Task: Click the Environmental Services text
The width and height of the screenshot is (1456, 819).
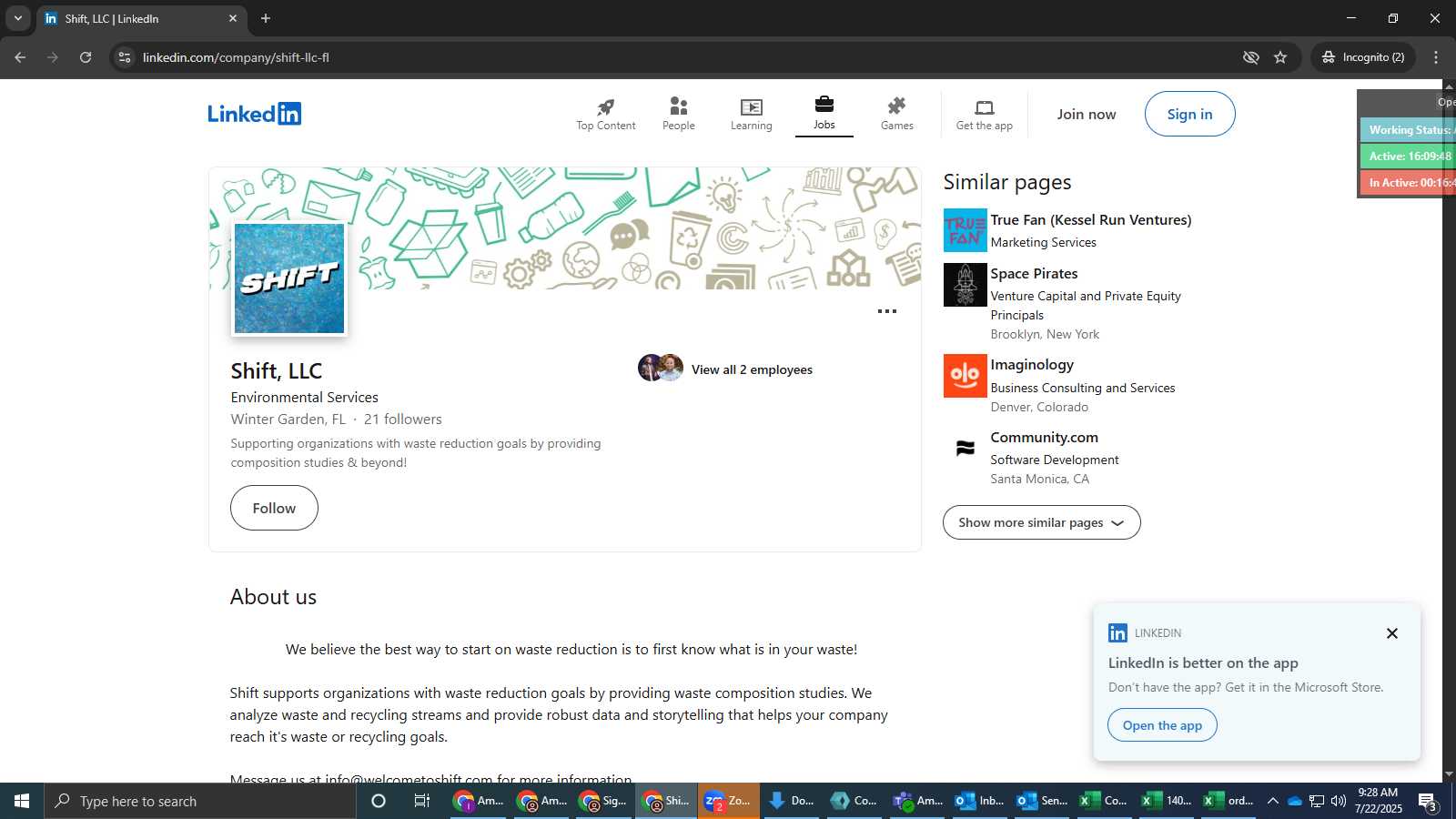Action: coord(304,398)
